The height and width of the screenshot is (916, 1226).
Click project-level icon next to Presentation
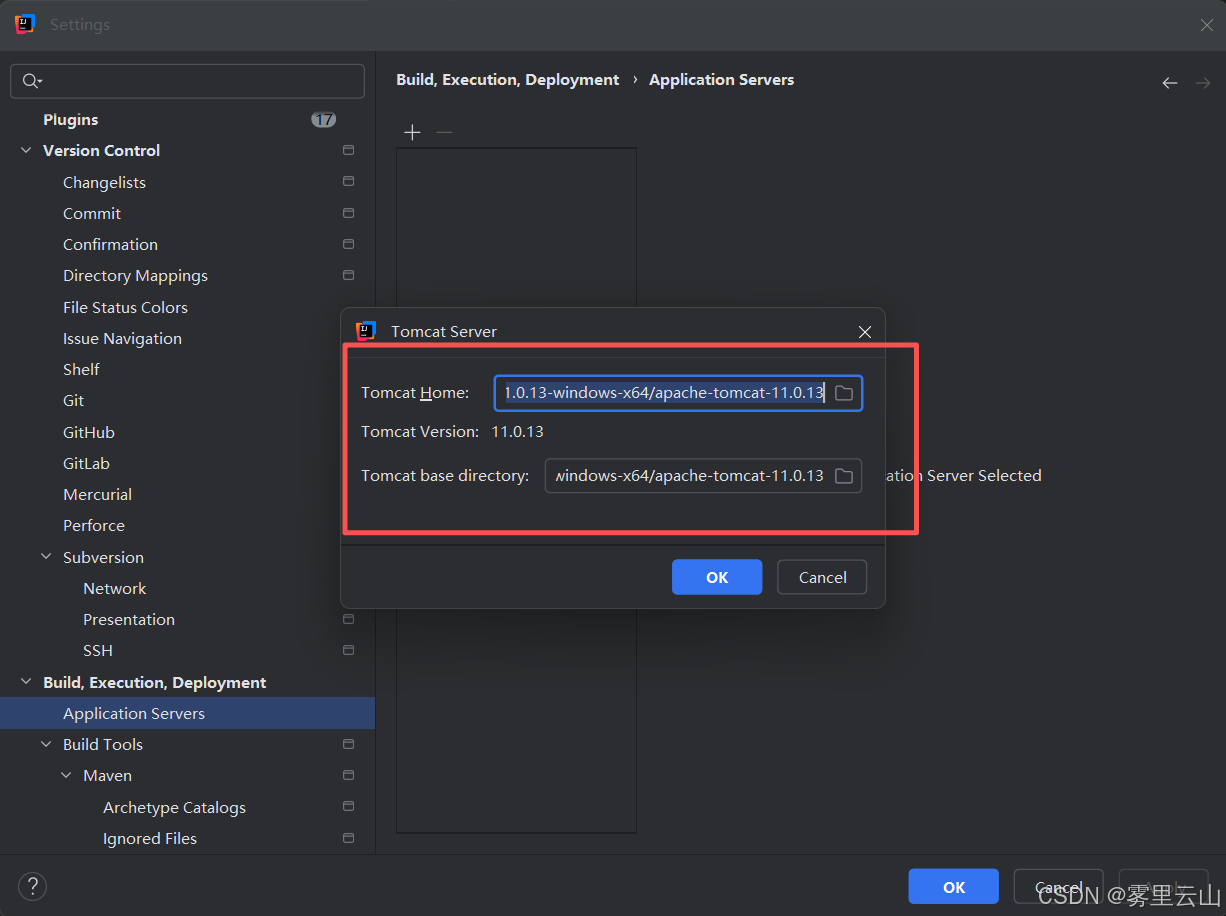click(x=348, y=619)
